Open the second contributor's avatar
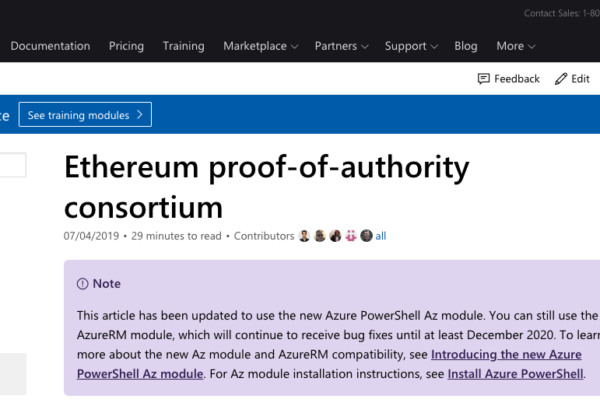This screenshot has height=420, width=600. pyautogui.click(x=320, y=236)
